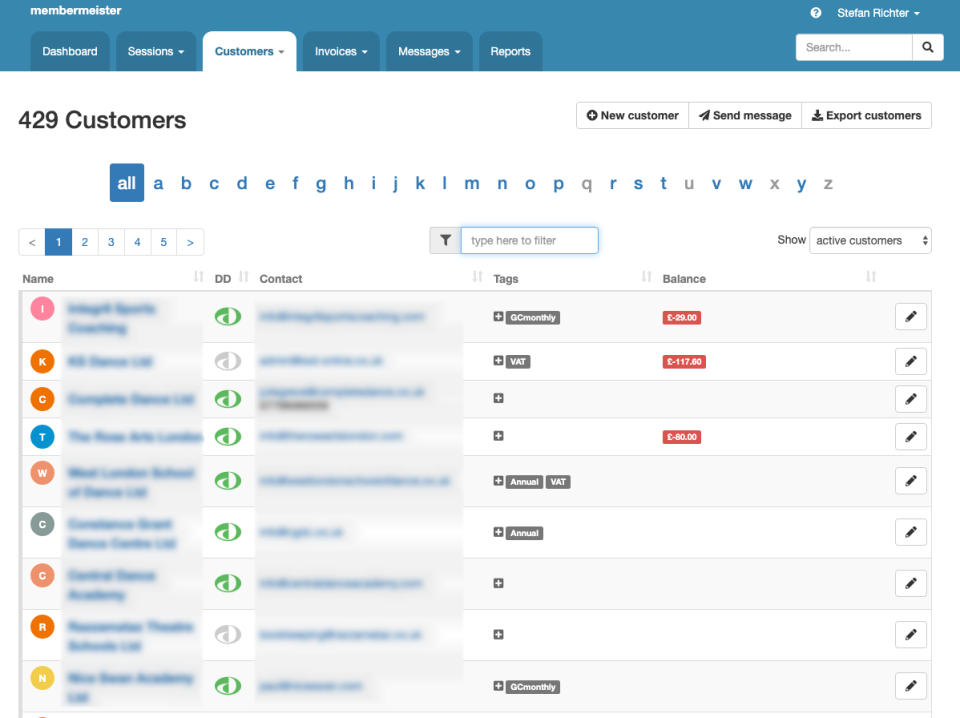Viewport: 960px width, 718px height.
Task: Switch to the Dashboard tab
Action: 69,50
